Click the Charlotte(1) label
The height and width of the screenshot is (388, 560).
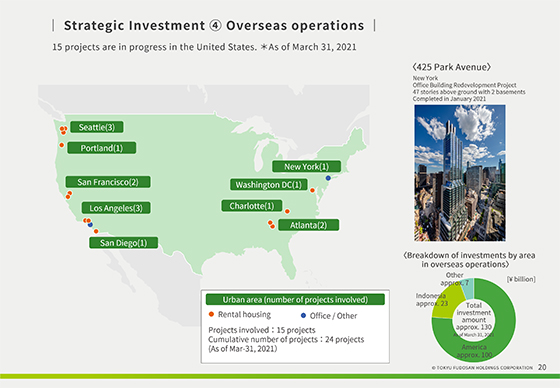click(252, 206)
